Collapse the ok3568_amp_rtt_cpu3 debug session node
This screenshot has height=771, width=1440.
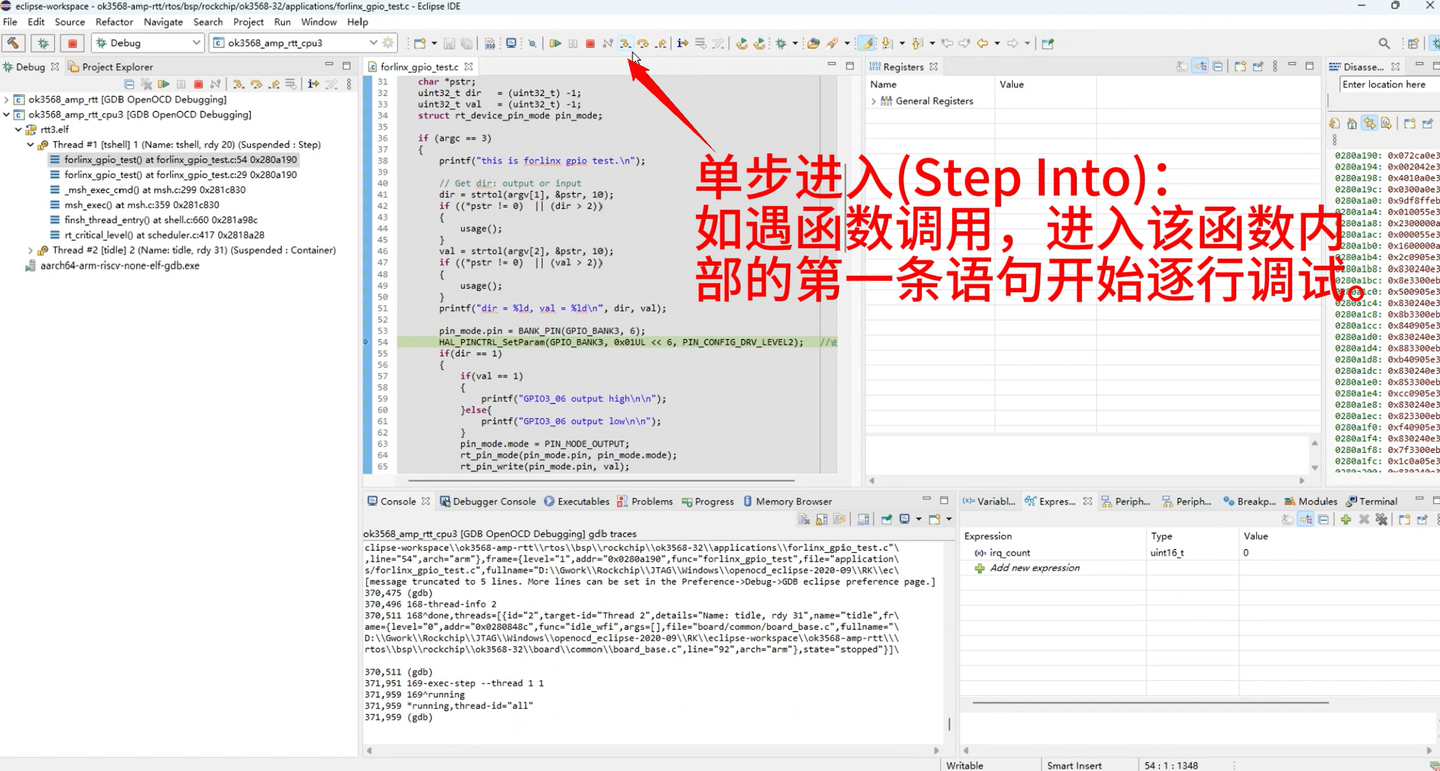pyautogui.click(x=7, y=115)
